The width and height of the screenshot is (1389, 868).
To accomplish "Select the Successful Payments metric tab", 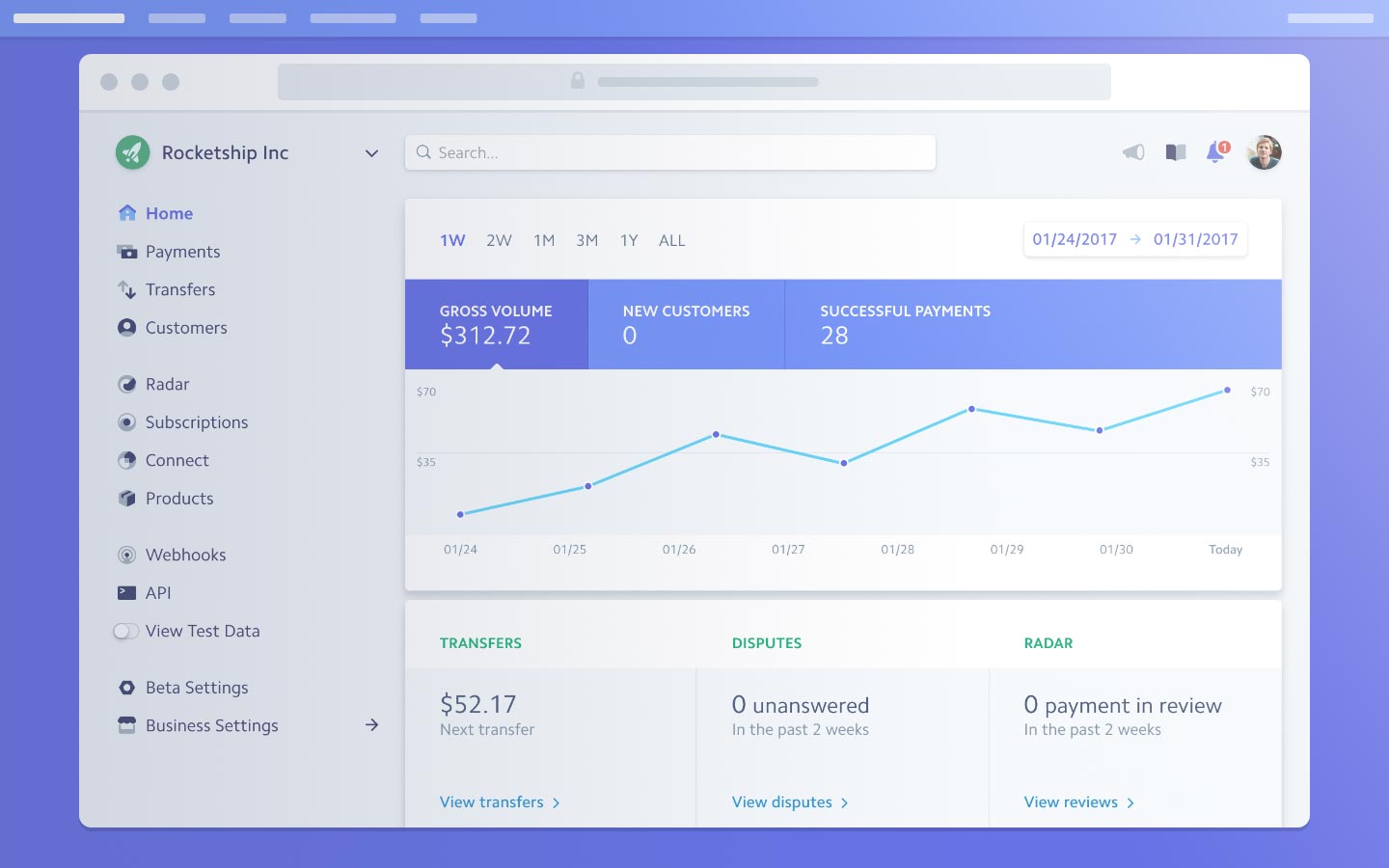I will click(x=1033, y=324).
